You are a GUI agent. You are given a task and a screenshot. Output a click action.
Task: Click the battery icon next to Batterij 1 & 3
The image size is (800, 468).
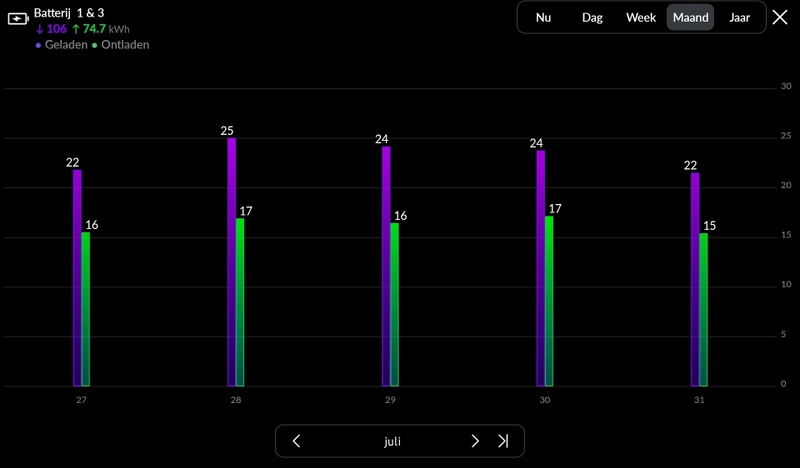18,19
